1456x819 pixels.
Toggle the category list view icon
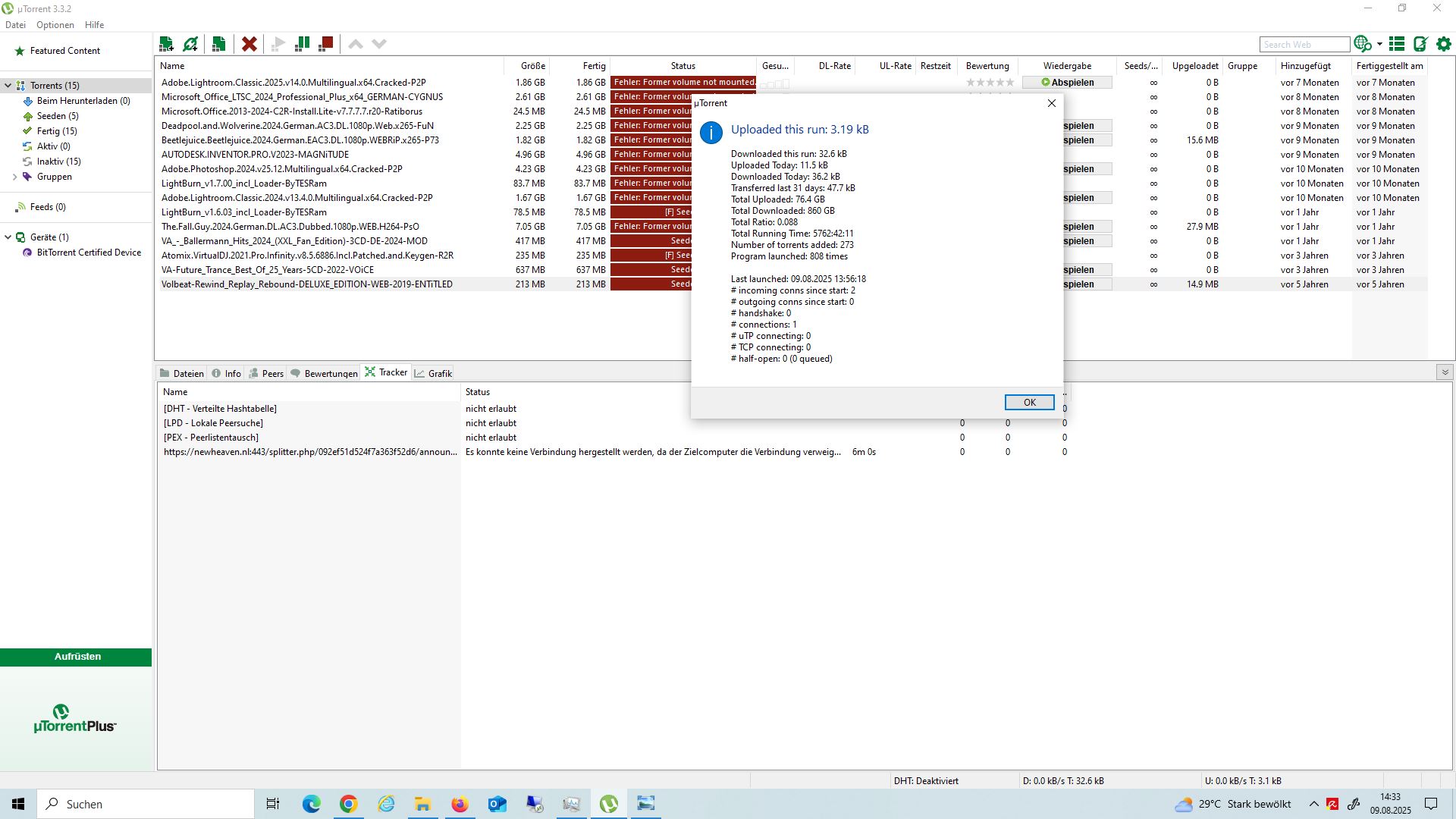click(1397, 44)
